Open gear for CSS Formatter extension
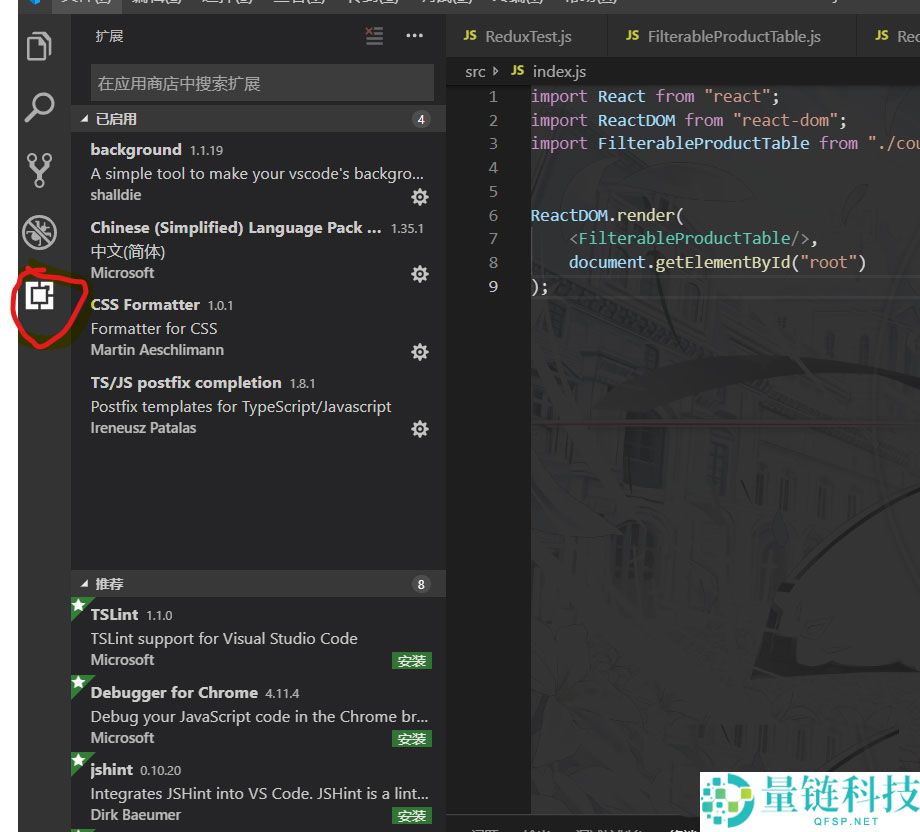The image size is (920, 832). tap(420, 352)
